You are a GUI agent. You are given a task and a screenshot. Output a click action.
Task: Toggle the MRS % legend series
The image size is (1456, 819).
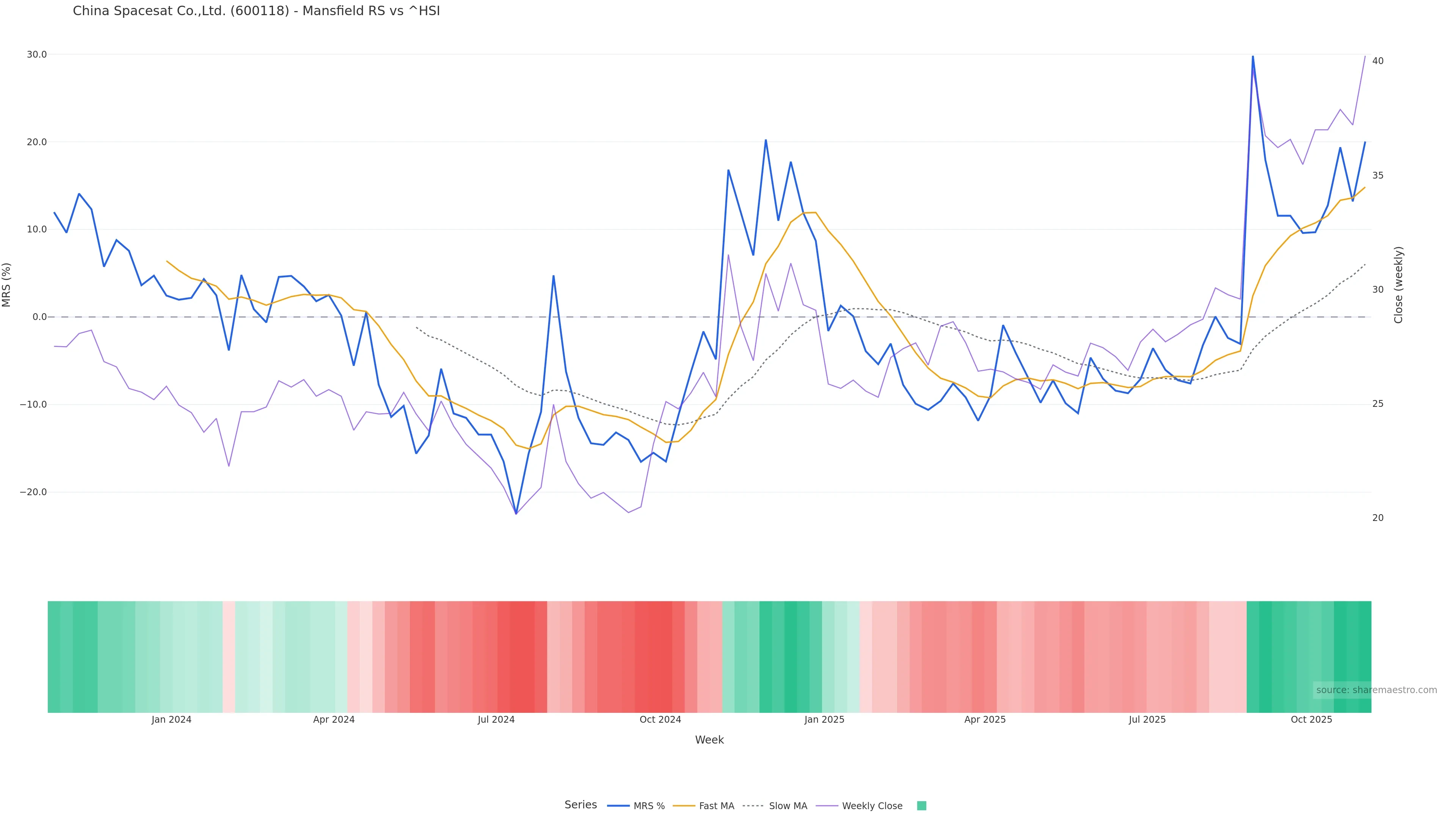point(648,806)
